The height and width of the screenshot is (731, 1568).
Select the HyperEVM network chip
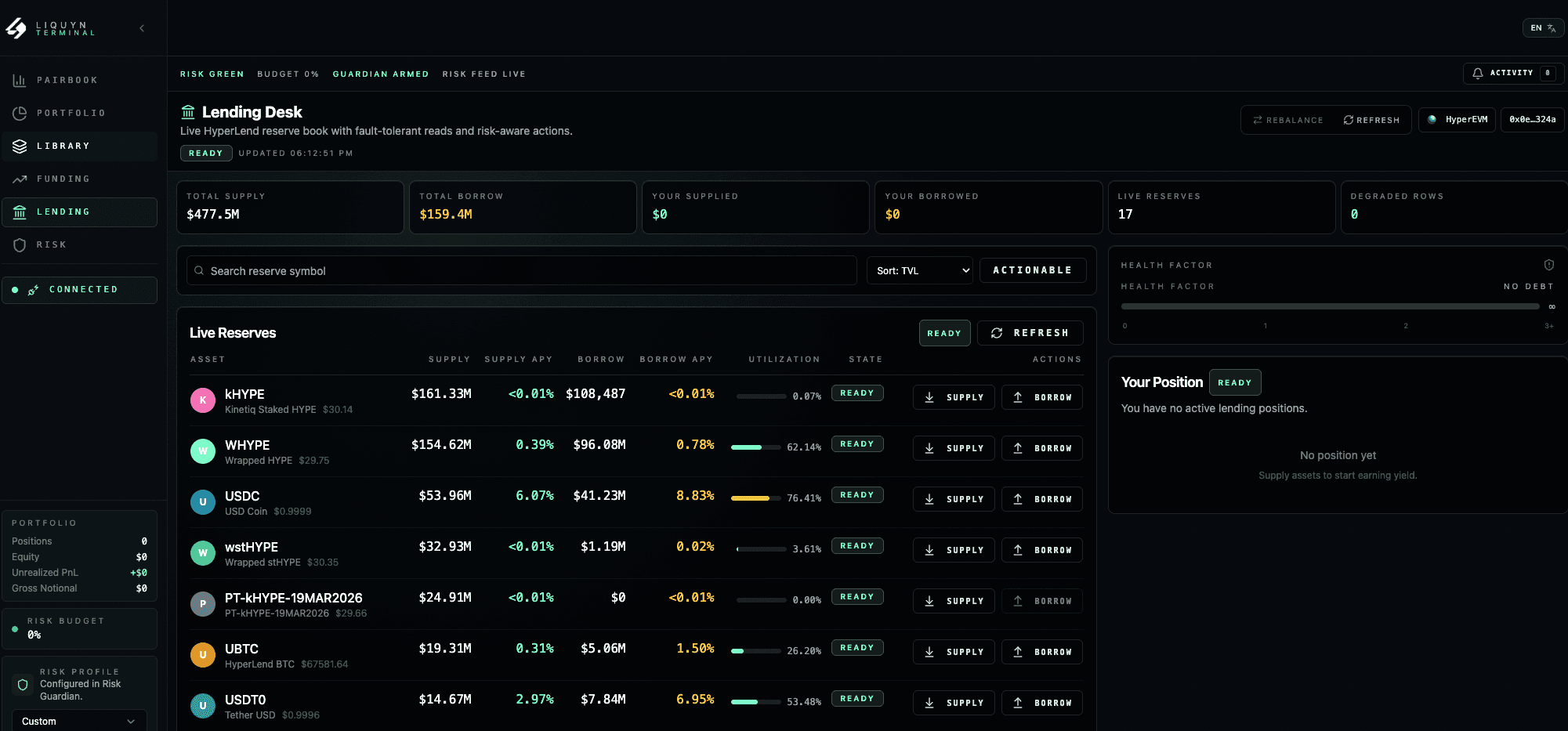1457,120
